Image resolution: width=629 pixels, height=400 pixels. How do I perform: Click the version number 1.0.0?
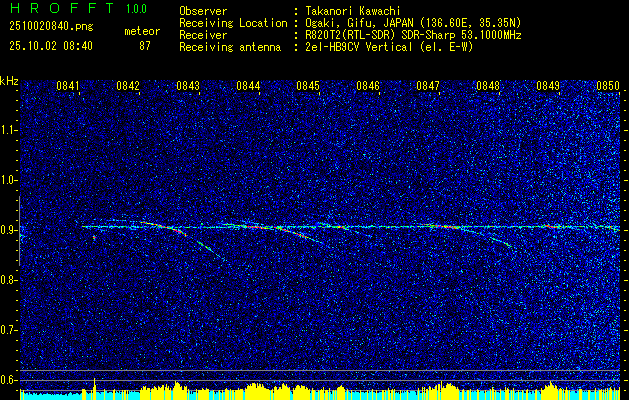click(x=136, y=9)
